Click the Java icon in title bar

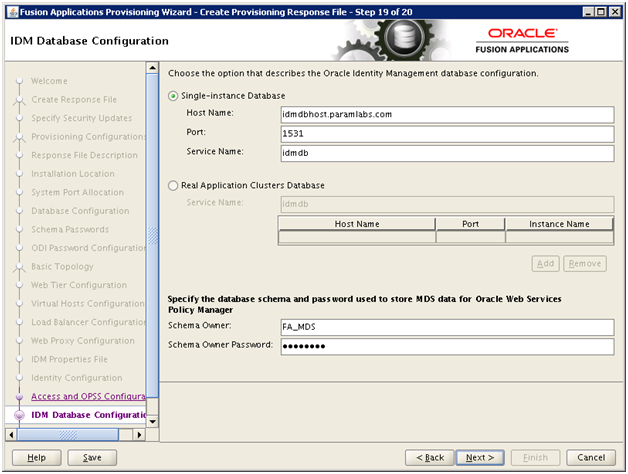(x=13, y=12)
